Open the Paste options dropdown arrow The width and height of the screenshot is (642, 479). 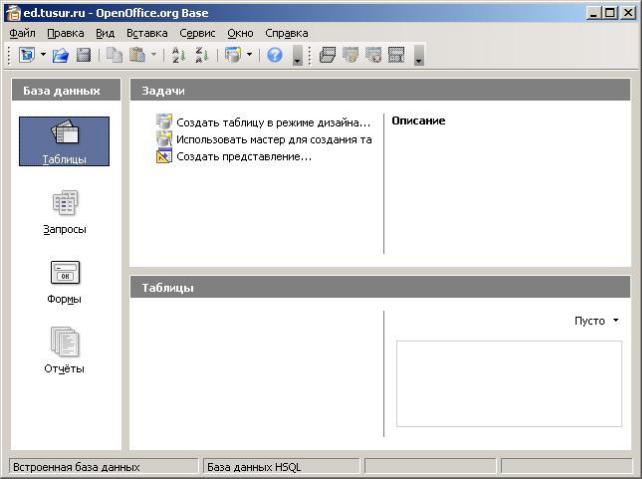(154, 54)
